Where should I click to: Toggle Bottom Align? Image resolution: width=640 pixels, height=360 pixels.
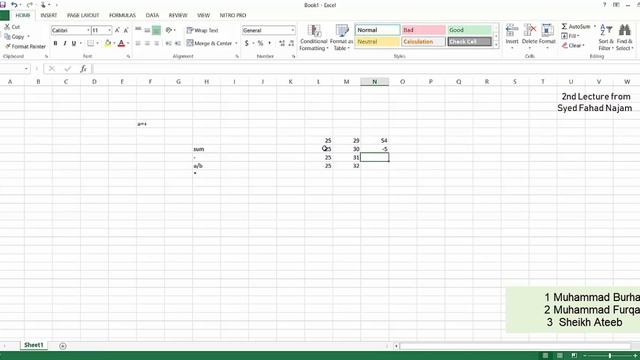click(156, 30)
